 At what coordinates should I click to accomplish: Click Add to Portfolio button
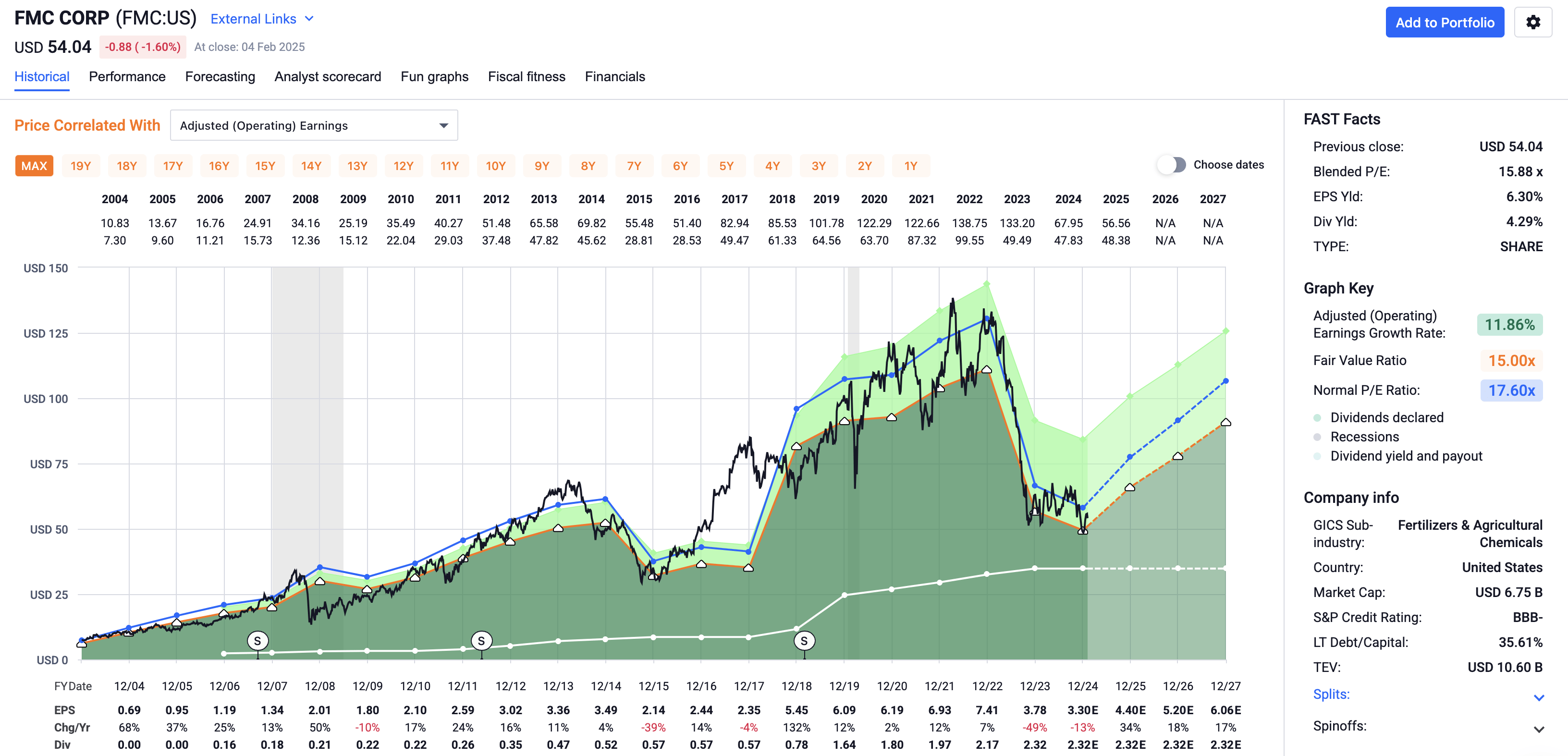(x=1444, y=23)
